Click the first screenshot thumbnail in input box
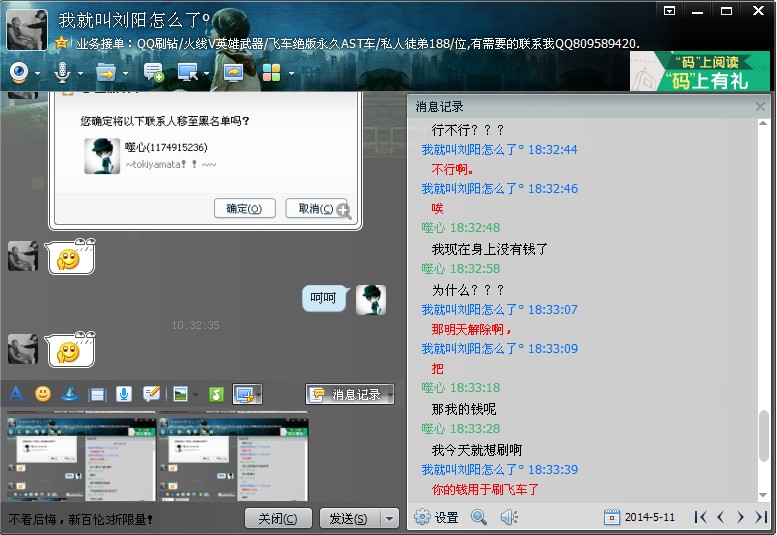The width and height of the screenshot is (777, 535). (81, 460)
